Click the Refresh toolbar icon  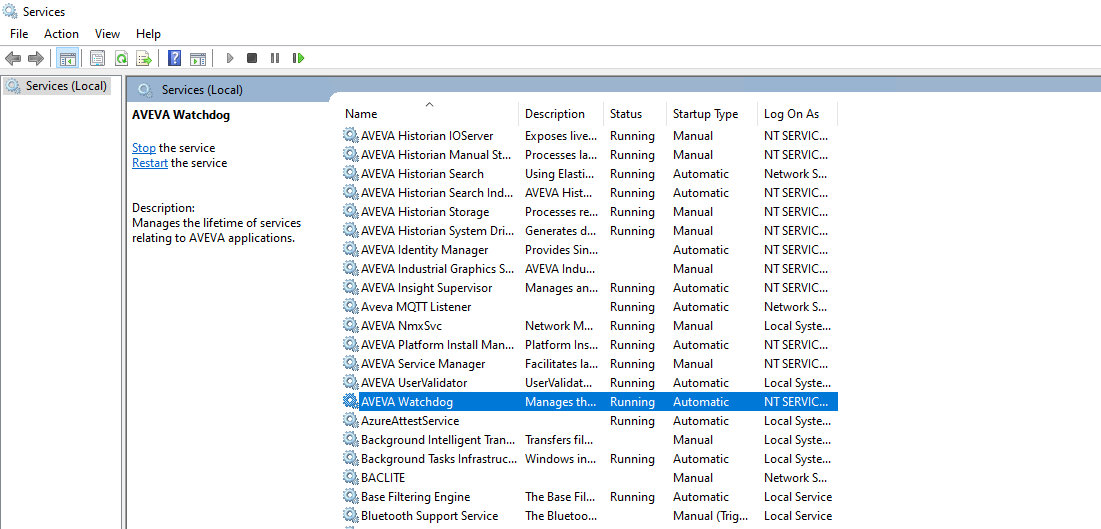point(121,58)
